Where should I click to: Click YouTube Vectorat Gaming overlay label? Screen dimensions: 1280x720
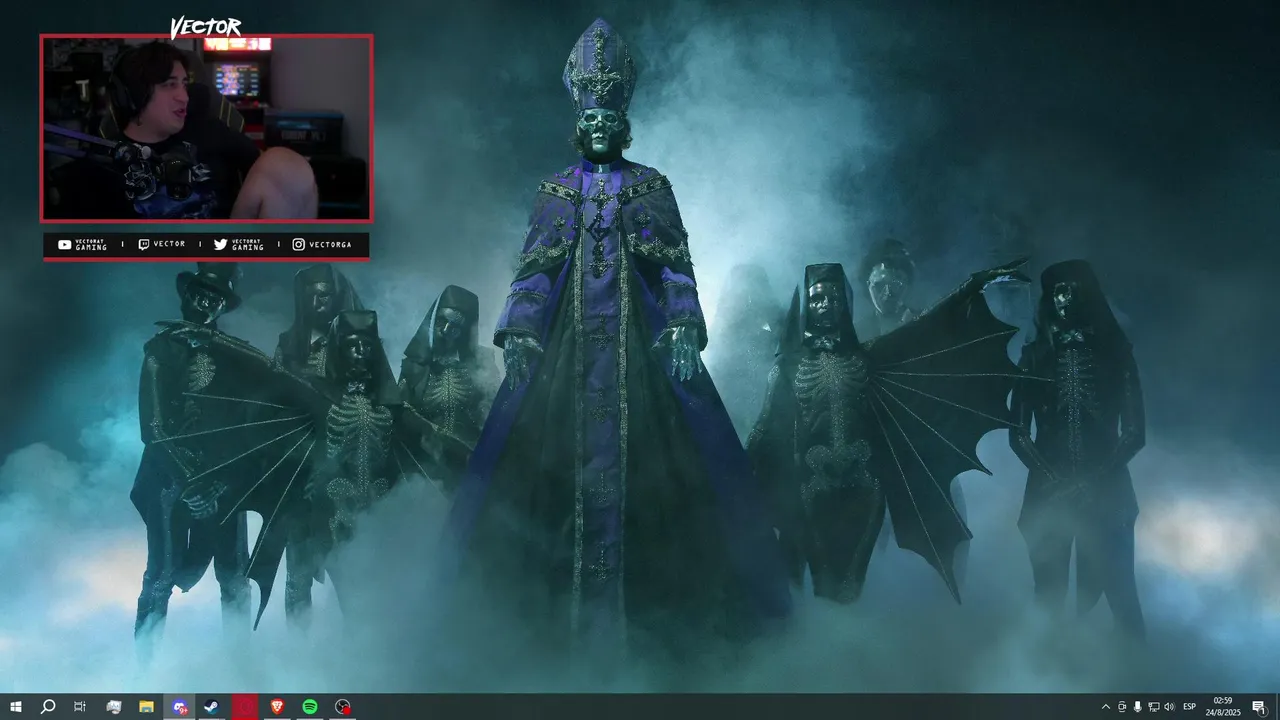coord(82,244)
